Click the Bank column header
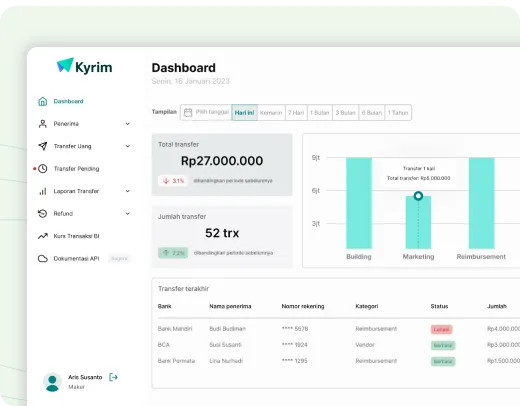Screen dimensions: 520x406 (165, 306)
